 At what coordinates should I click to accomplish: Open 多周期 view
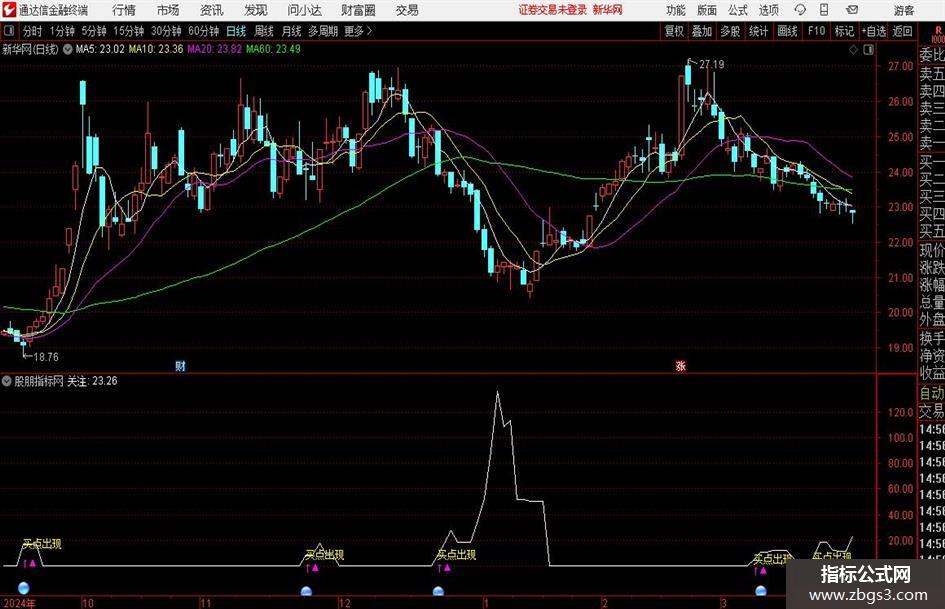click(323, 31)
